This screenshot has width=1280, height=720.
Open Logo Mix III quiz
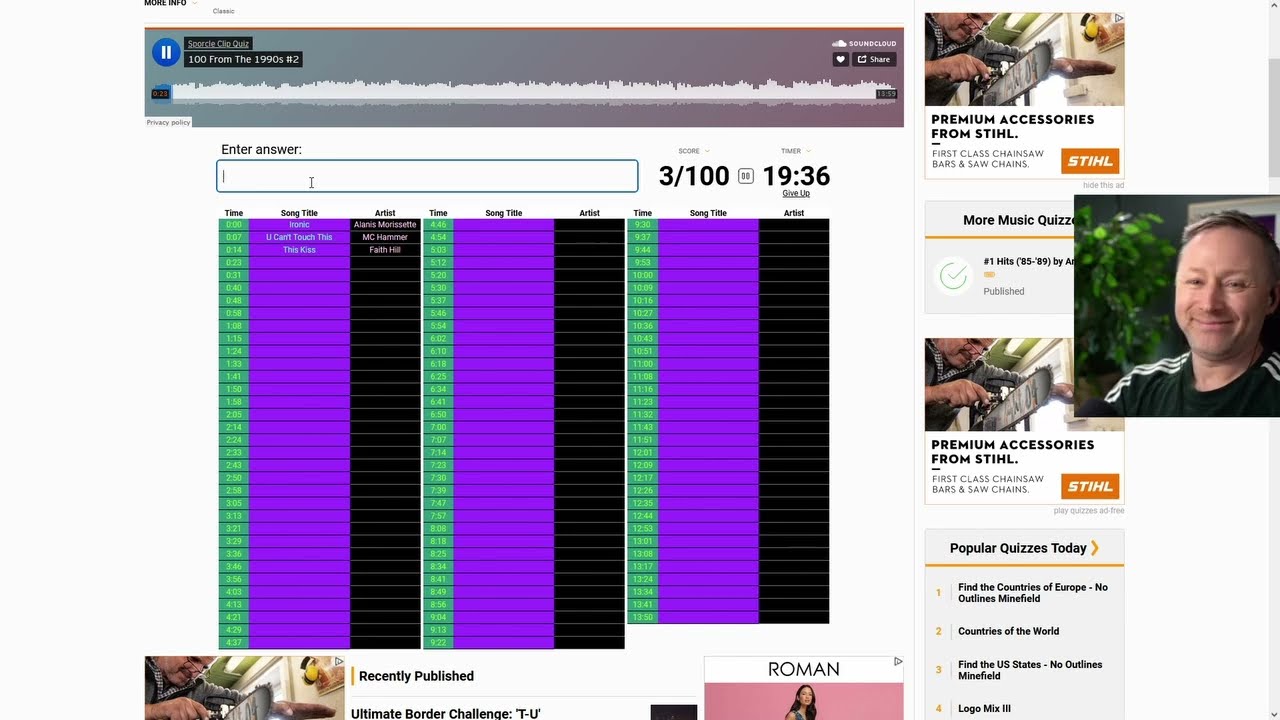984,709
